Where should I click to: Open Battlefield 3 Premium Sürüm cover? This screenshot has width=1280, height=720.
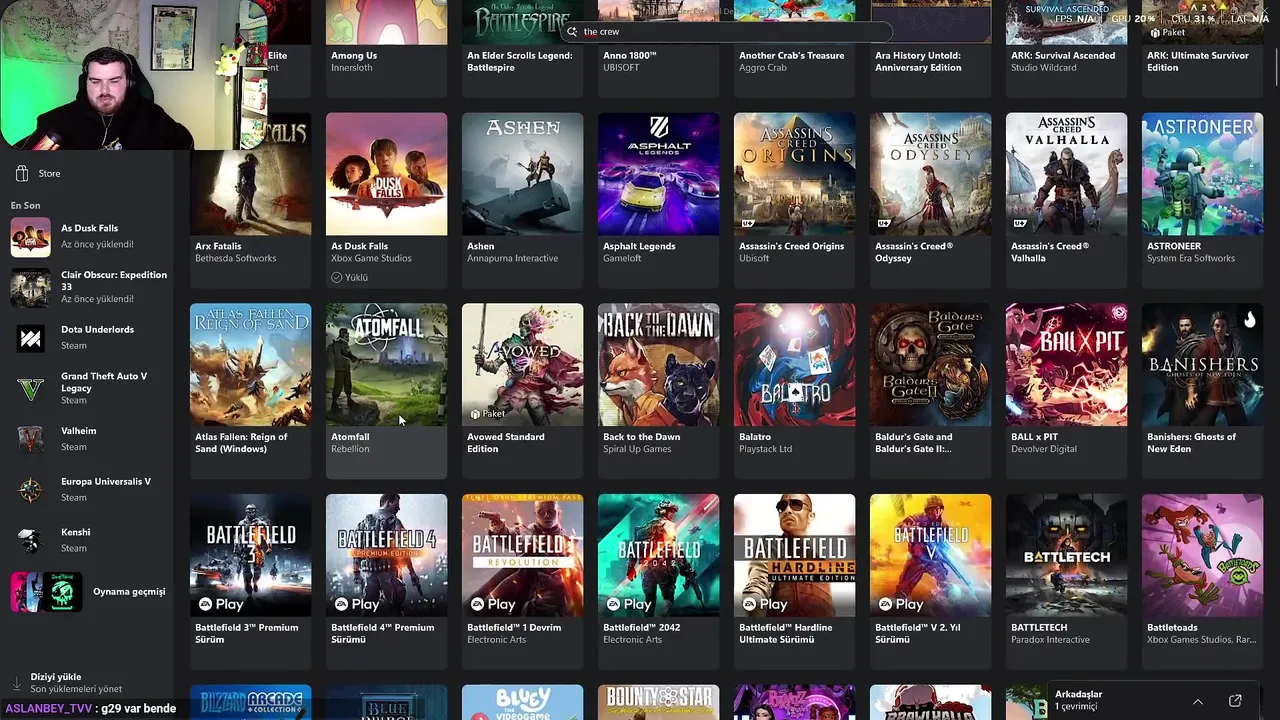click(250, 556)
